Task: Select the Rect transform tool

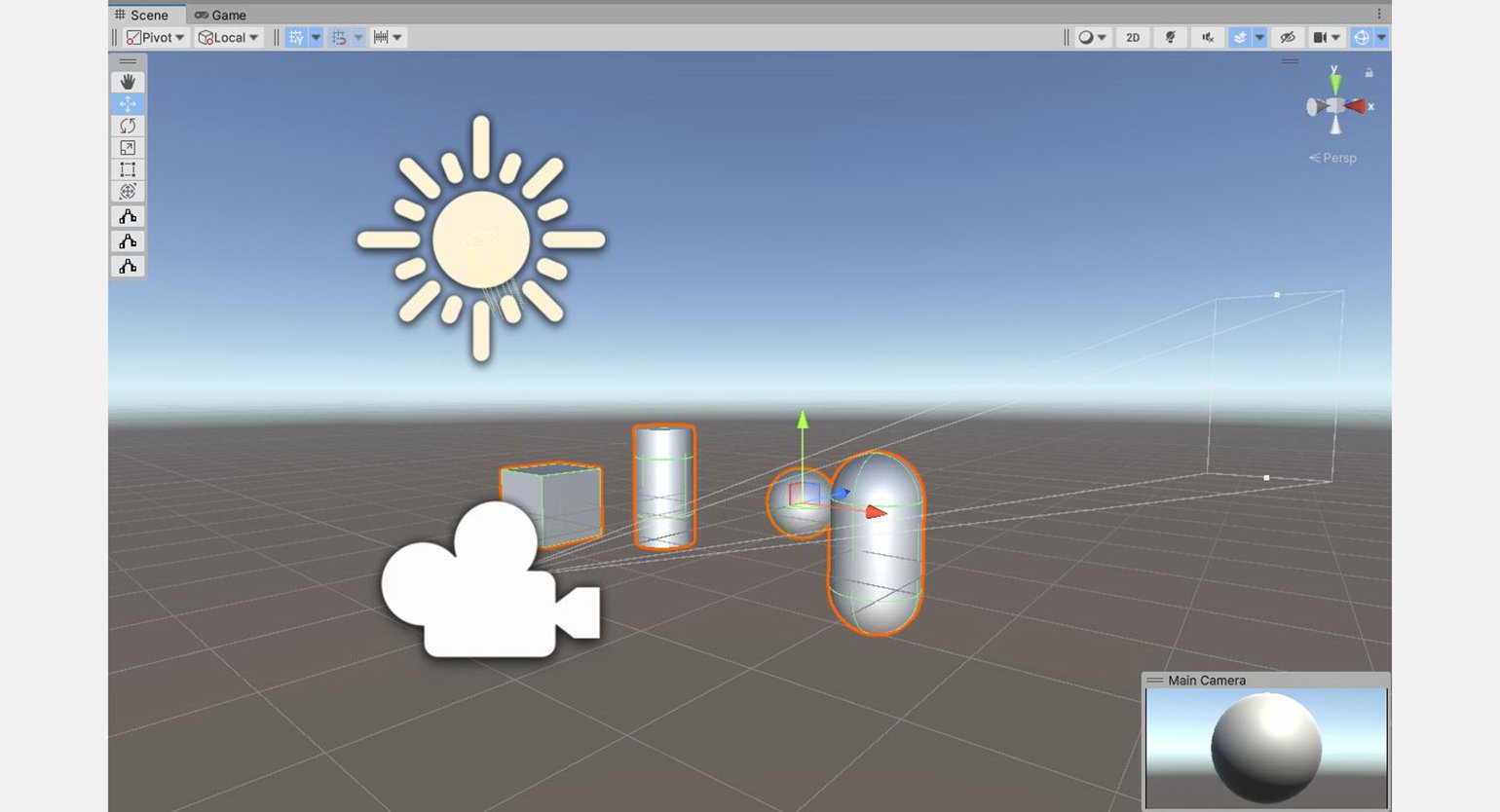Action: pos(128,169)
